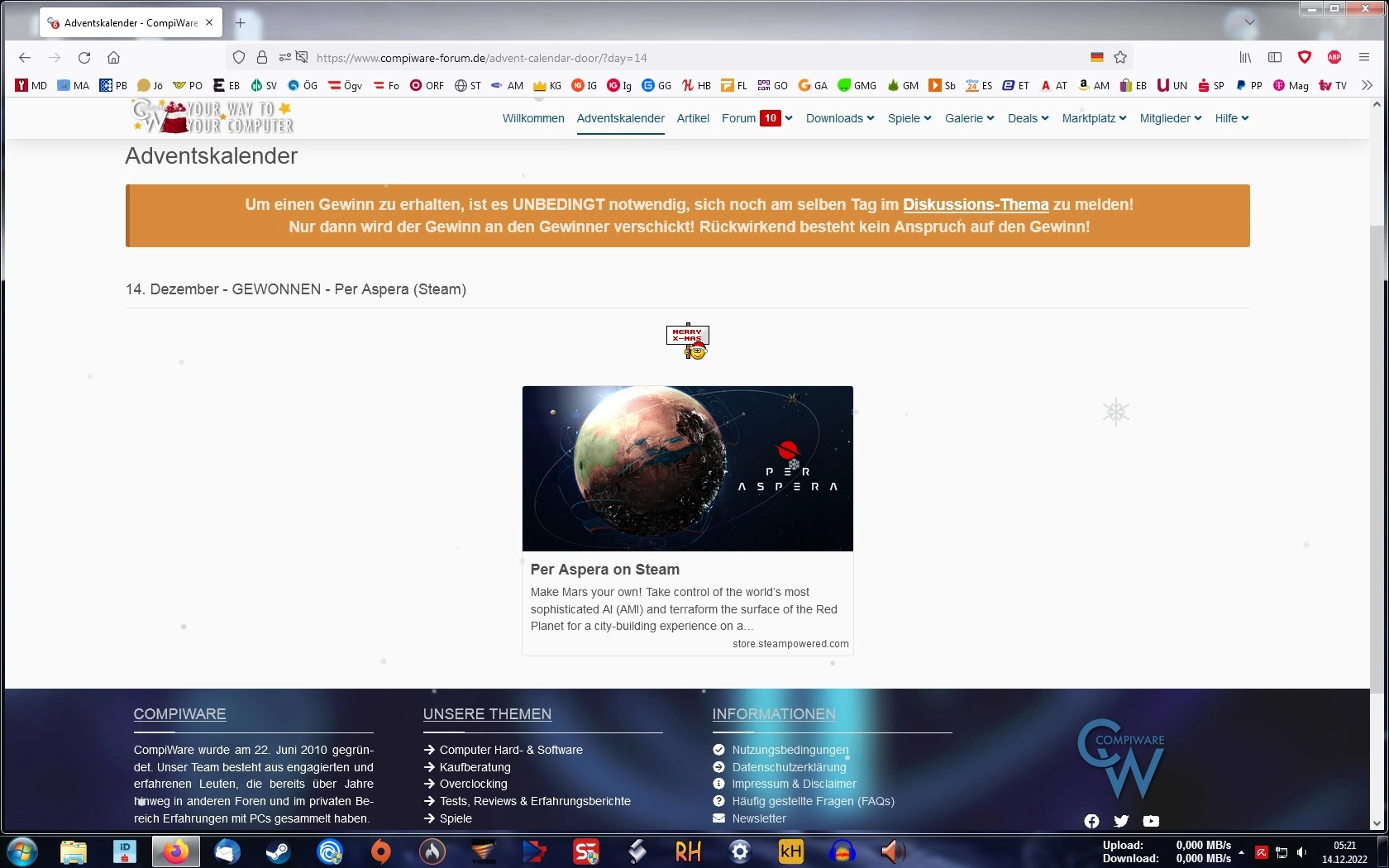The image size is (1389, 868).
Task: Open the MD bookmark
Action: click(x=31, y=85)
